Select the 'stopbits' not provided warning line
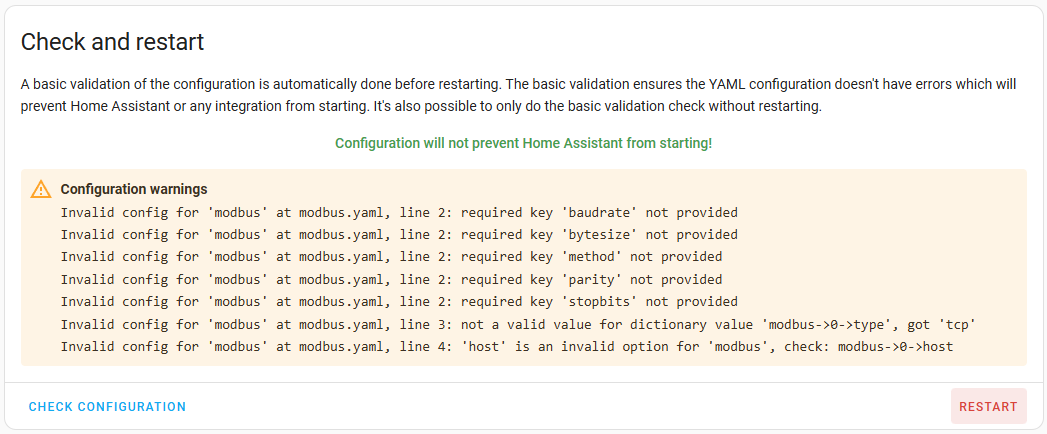1047x434 pixels. pyautogui.click(x=399, y=302)
